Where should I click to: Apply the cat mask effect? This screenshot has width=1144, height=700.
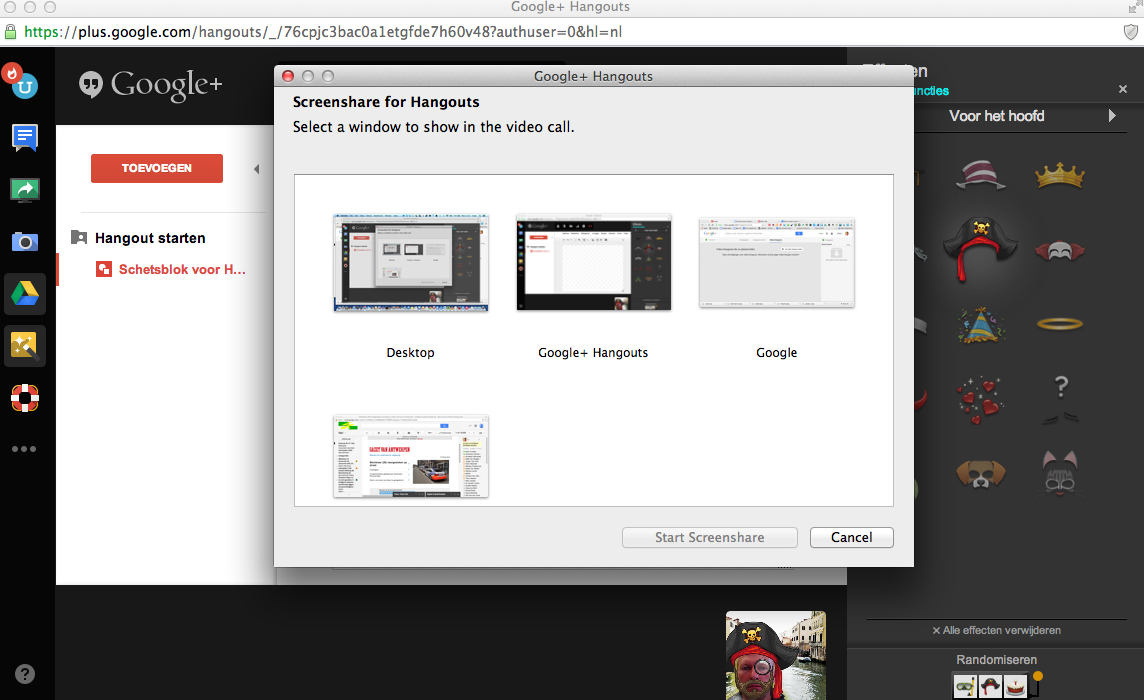[1060, 473]
